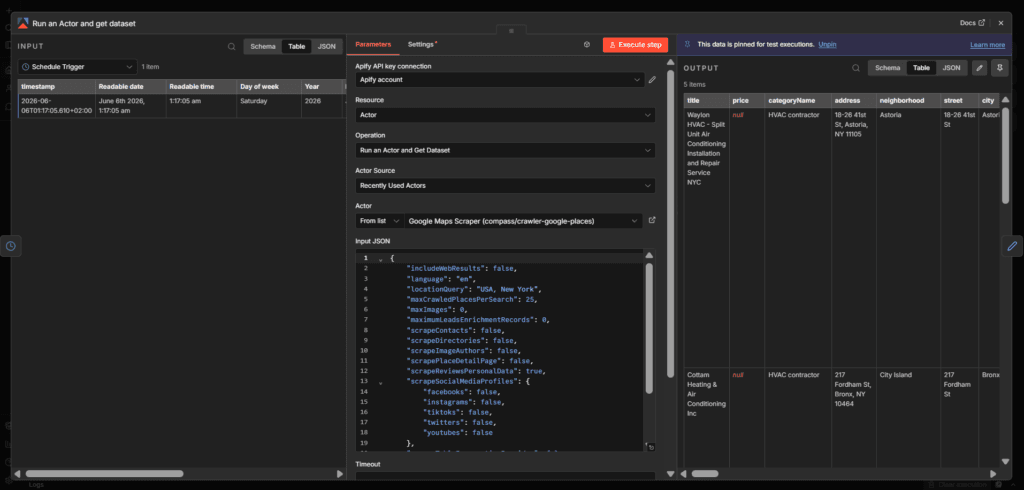1024x490 pixels.
Task: Click the title column header in Output
Action: (707, 101)
